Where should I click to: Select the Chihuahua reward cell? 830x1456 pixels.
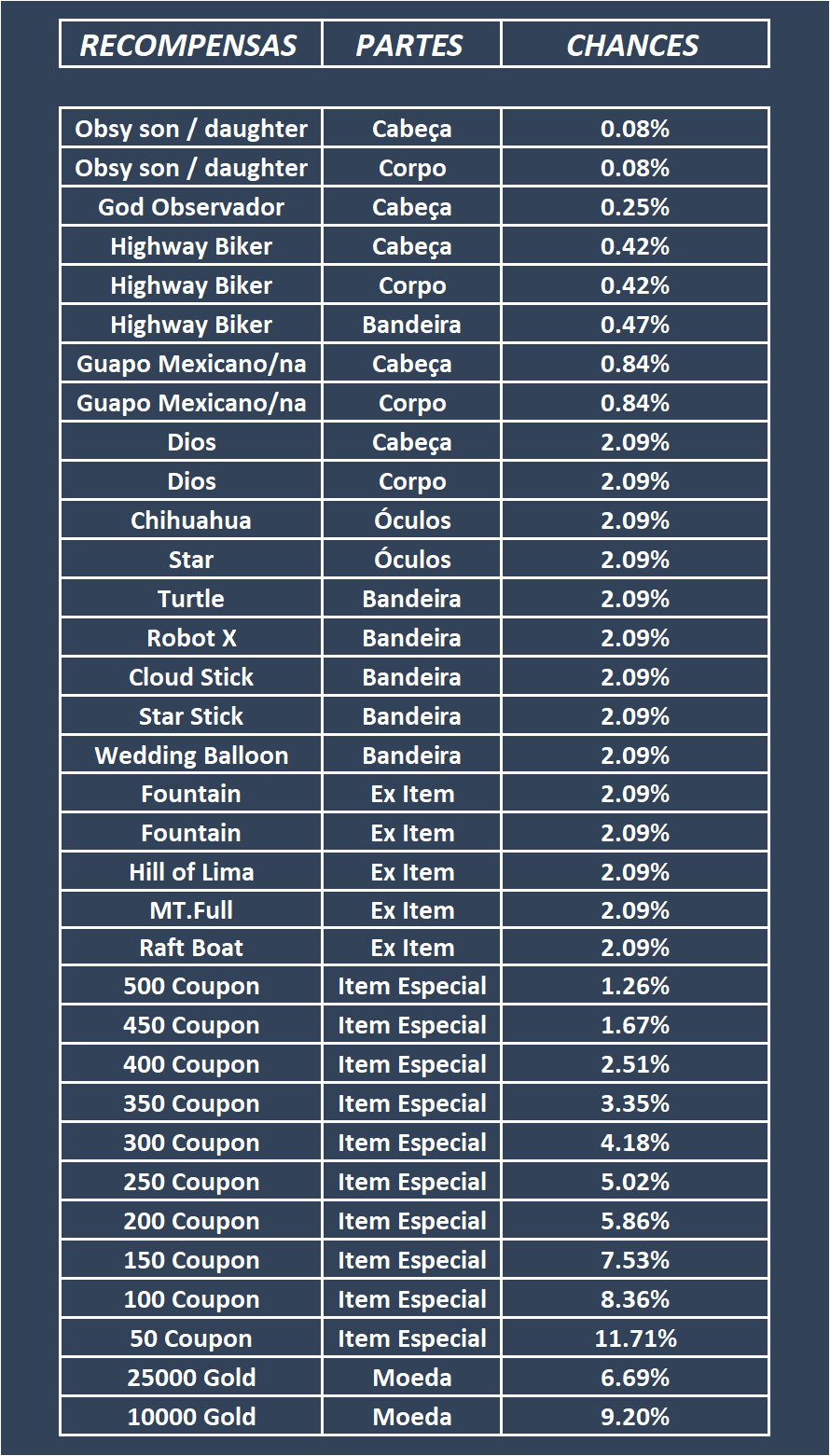click(191, 520)
